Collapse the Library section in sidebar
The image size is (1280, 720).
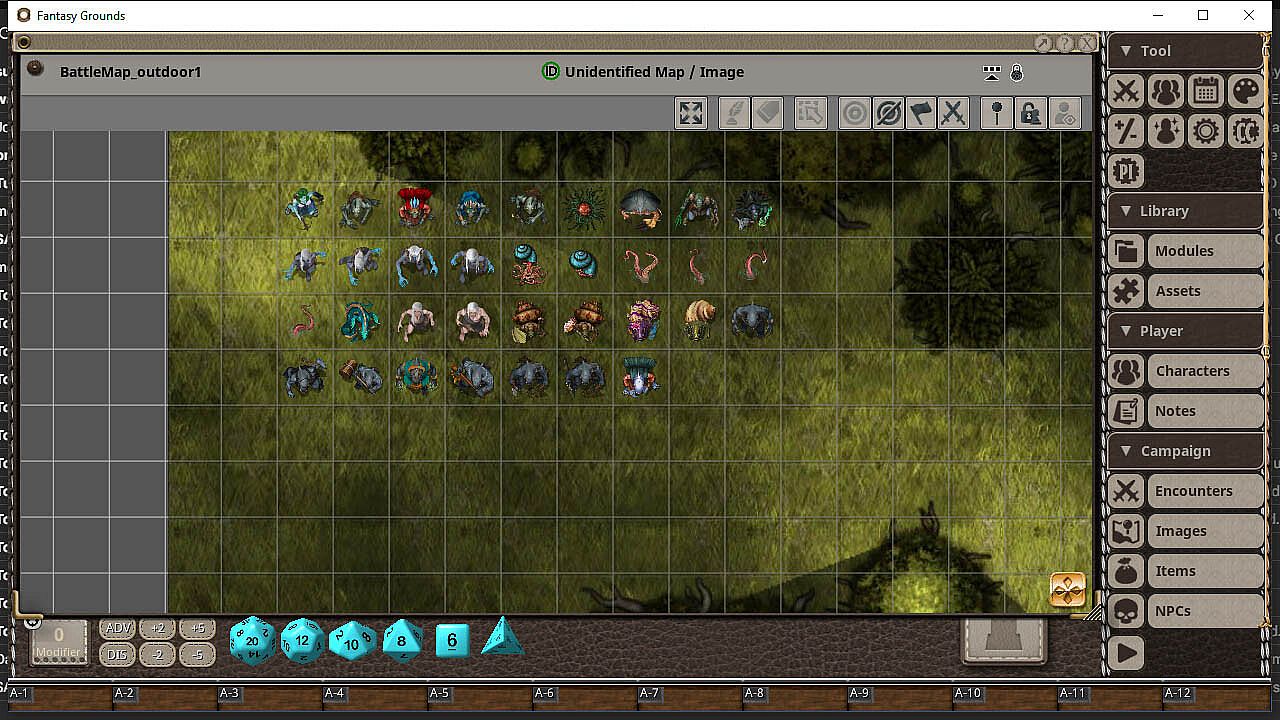(1185, 211)
